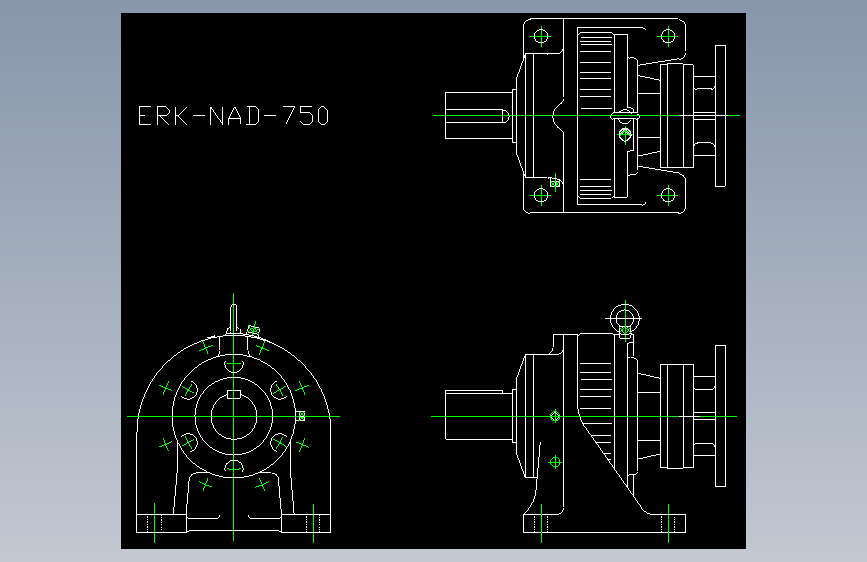Select the motor flange plate in side elevation
The height and width of the screenshot is (562, 867).
(720, 416)
